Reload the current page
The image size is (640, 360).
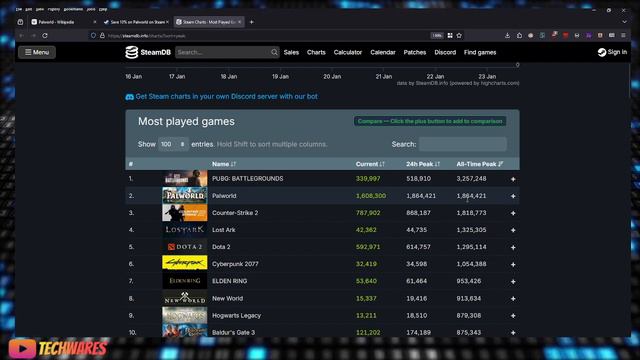click(x=45, y=36)
